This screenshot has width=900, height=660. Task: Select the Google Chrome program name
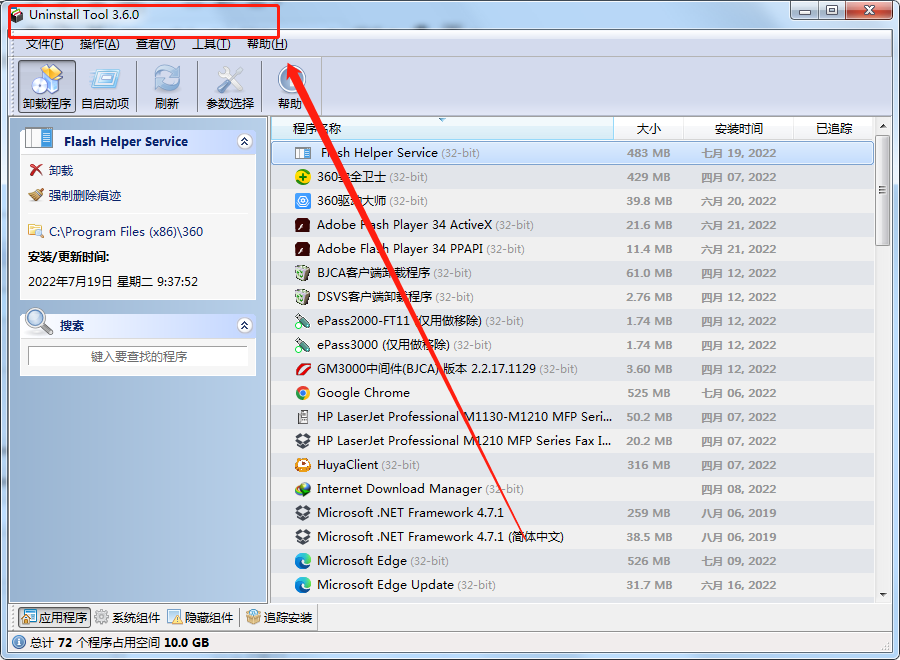coord(363,393)
